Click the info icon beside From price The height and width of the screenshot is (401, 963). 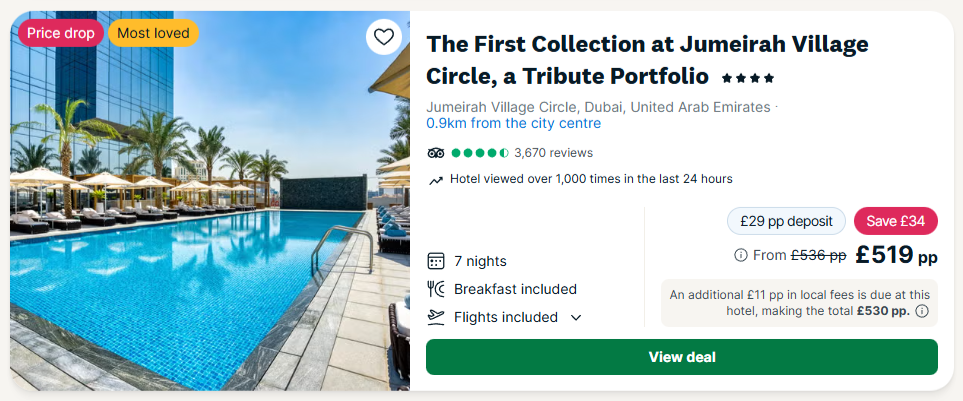[741, 255]
